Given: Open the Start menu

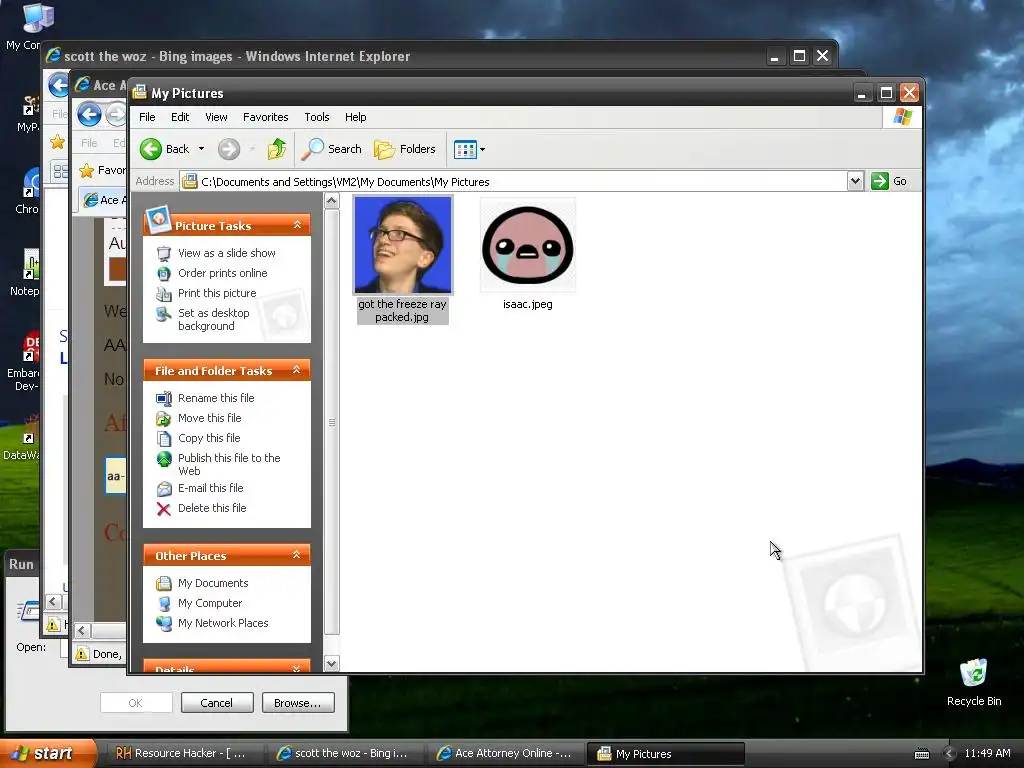Looking at the screenshot, I should point(48,754).
